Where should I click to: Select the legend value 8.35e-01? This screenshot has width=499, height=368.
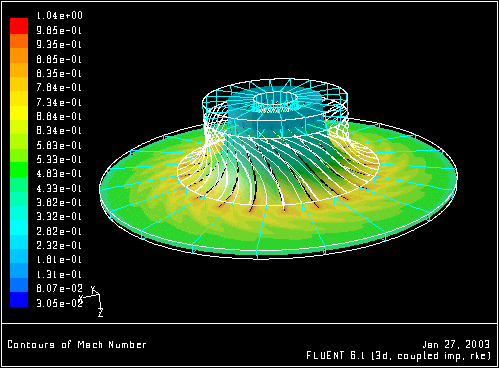(x=59, y=73)
